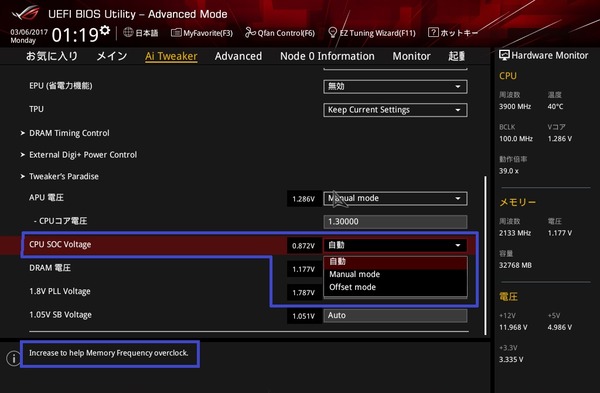Select the DRAM 電圧 row label
The image size is (600, 393).
pos(50,268)
